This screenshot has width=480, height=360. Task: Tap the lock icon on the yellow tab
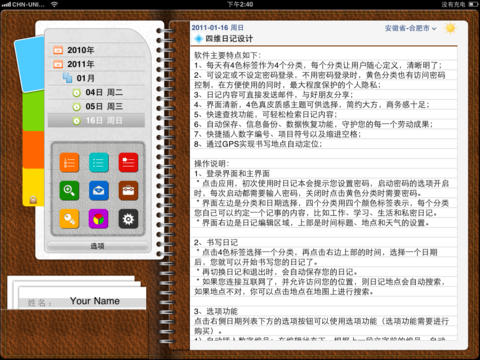pos(33,199)
